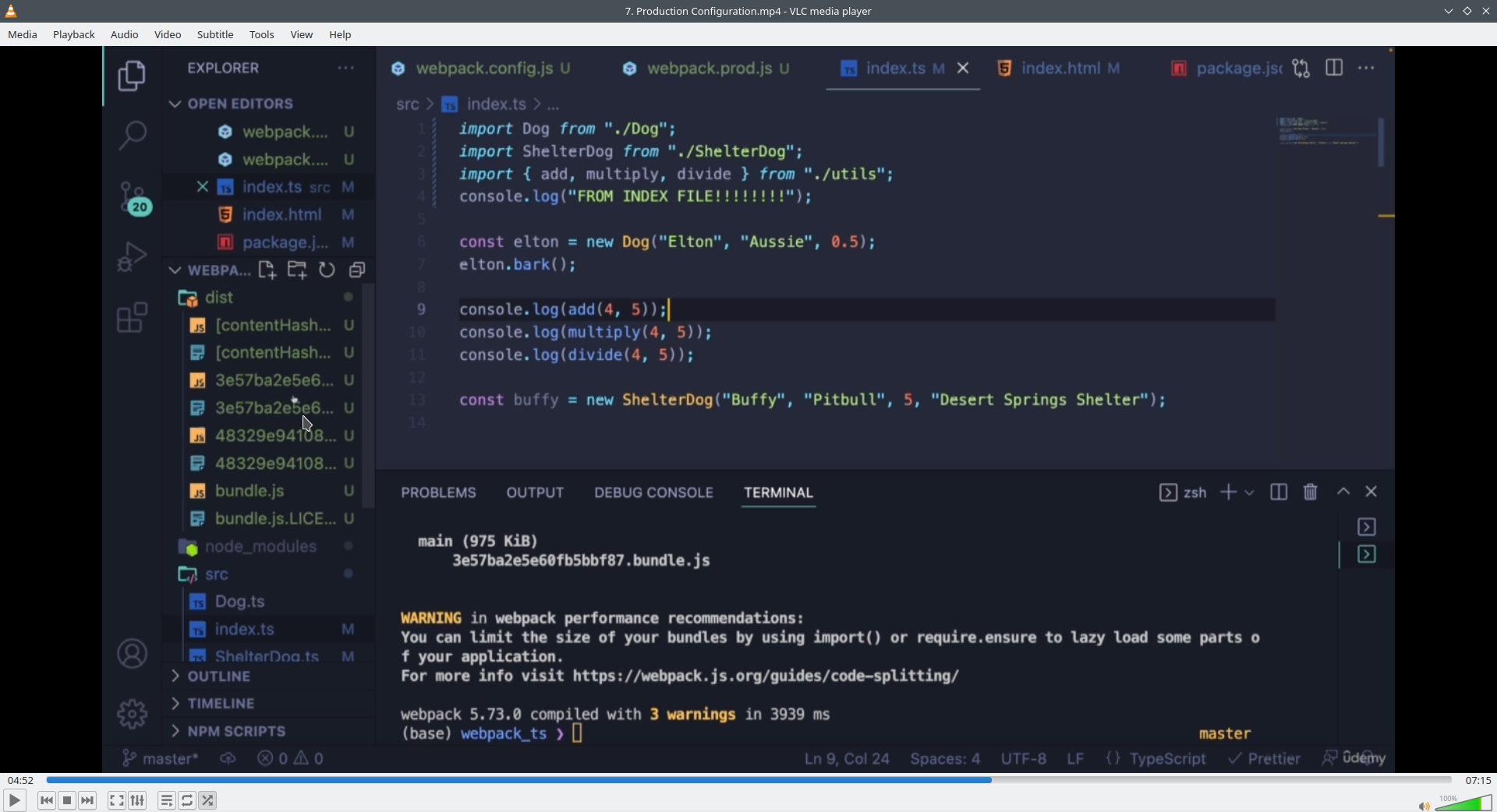Open the Run and Debug view
This screenshot has height=812, width=1497.
tap(132, 256)
